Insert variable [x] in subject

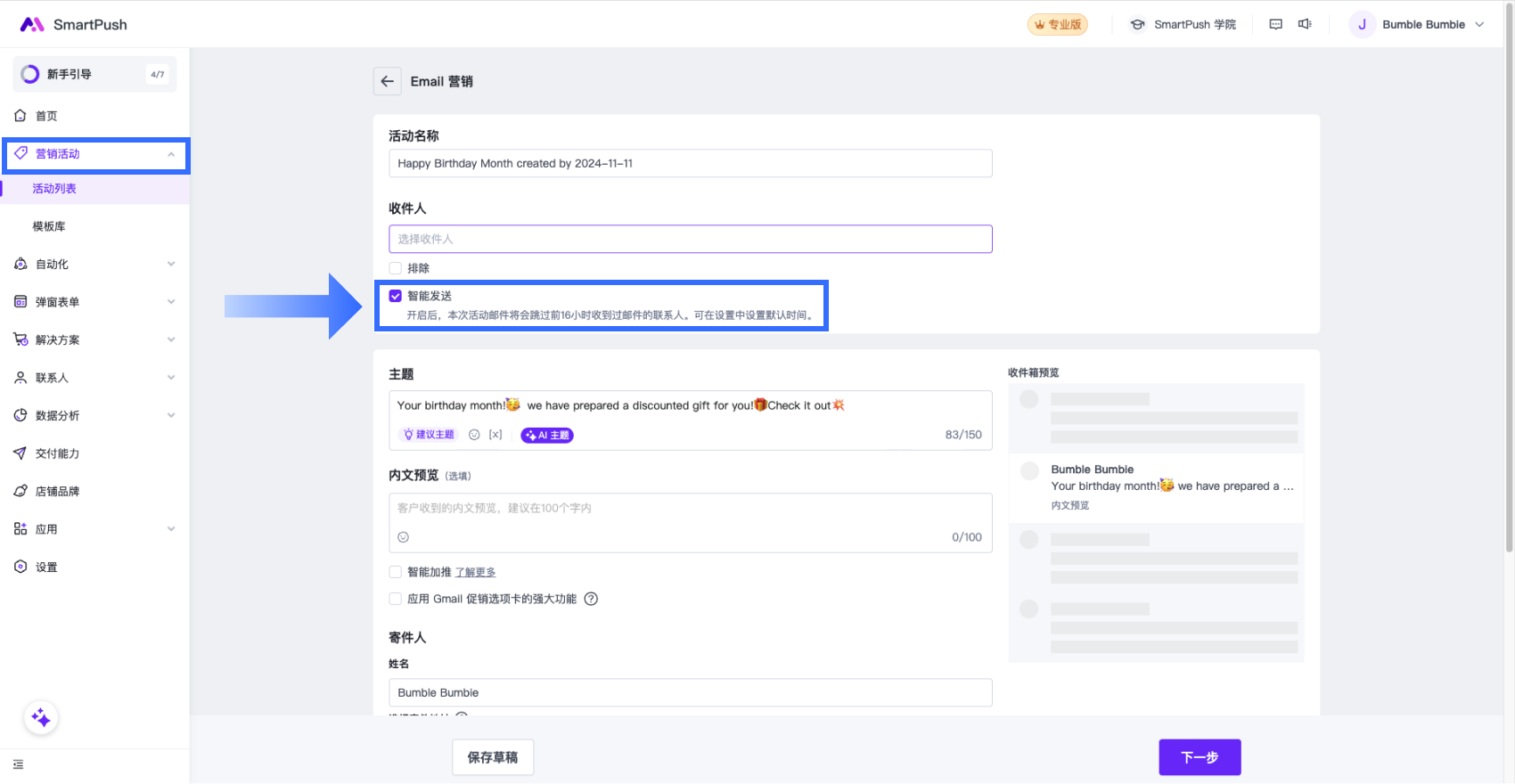(495, 435)
